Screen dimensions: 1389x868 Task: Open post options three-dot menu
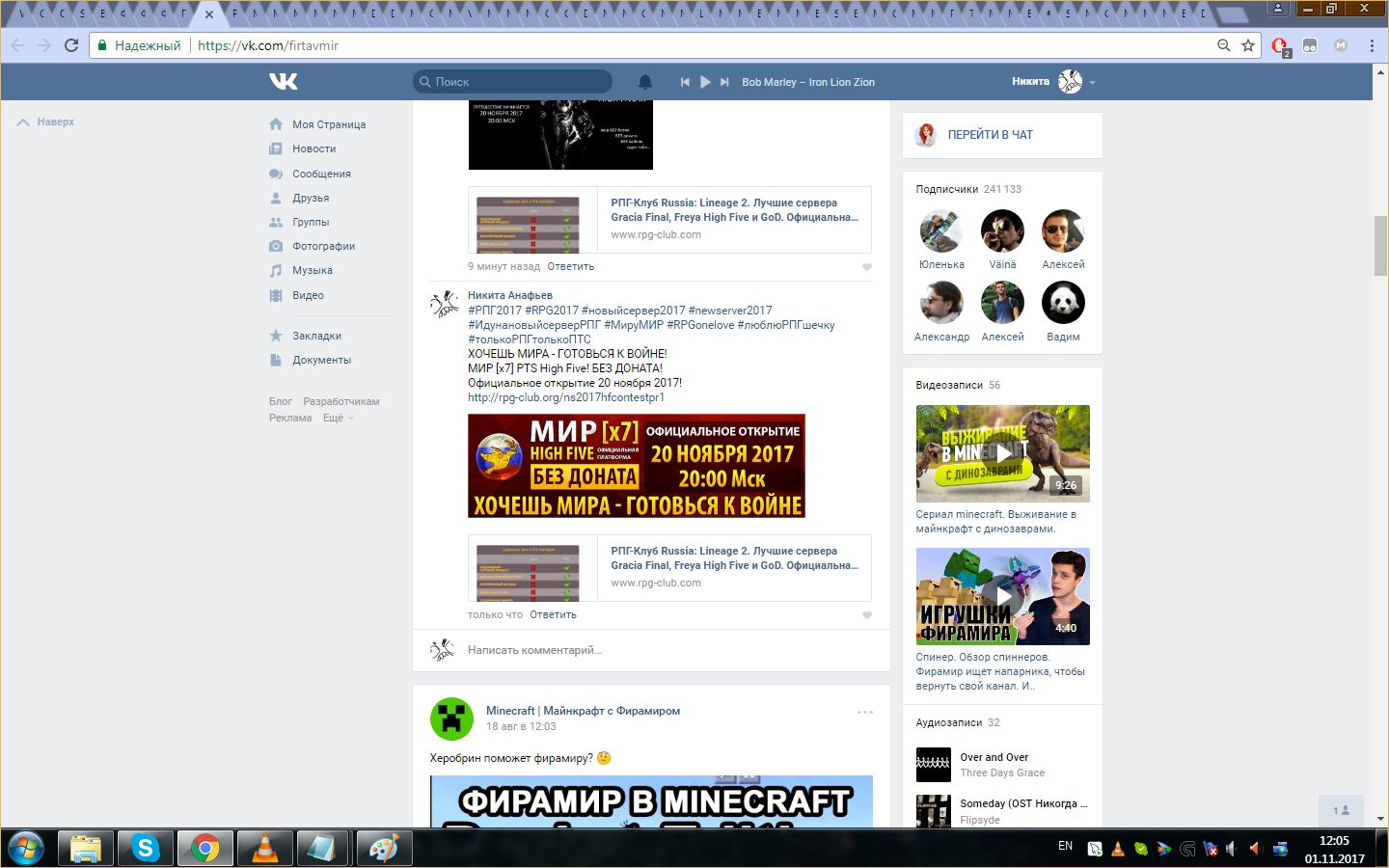[865, 713]
